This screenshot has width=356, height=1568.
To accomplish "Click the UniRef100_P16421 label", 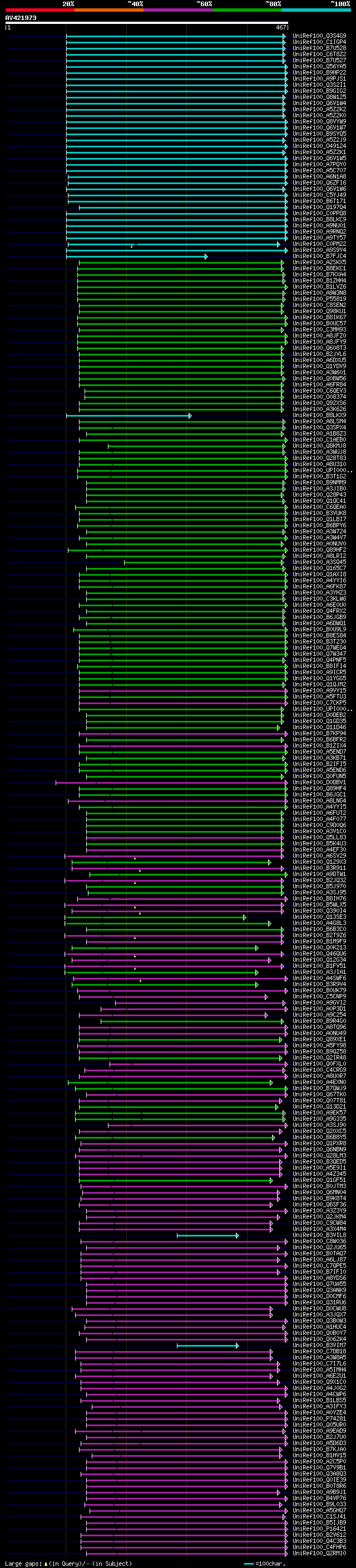I will point(319,1529).
